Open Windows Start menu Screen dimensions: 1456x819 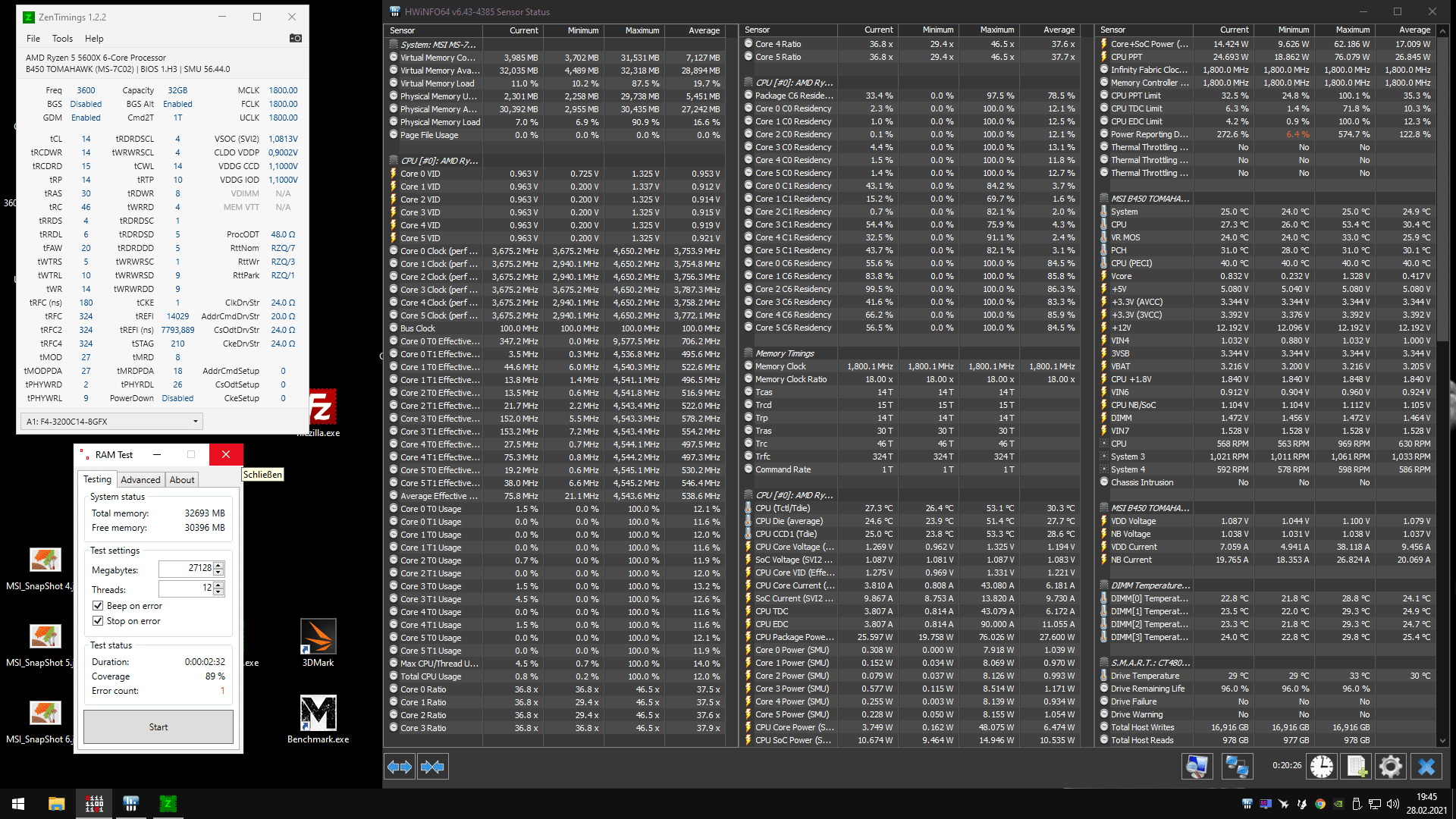point(18,804)
